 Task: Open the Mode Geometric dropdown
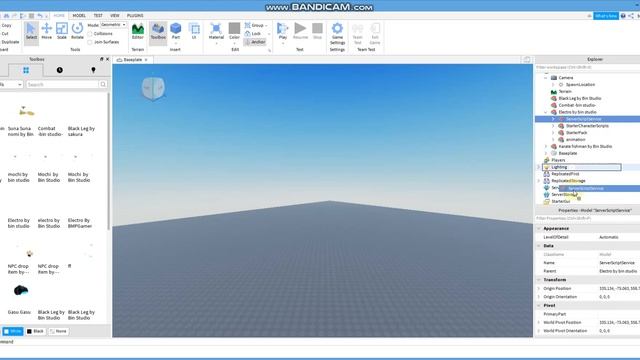pyautogui.click(x=113, y=25)
